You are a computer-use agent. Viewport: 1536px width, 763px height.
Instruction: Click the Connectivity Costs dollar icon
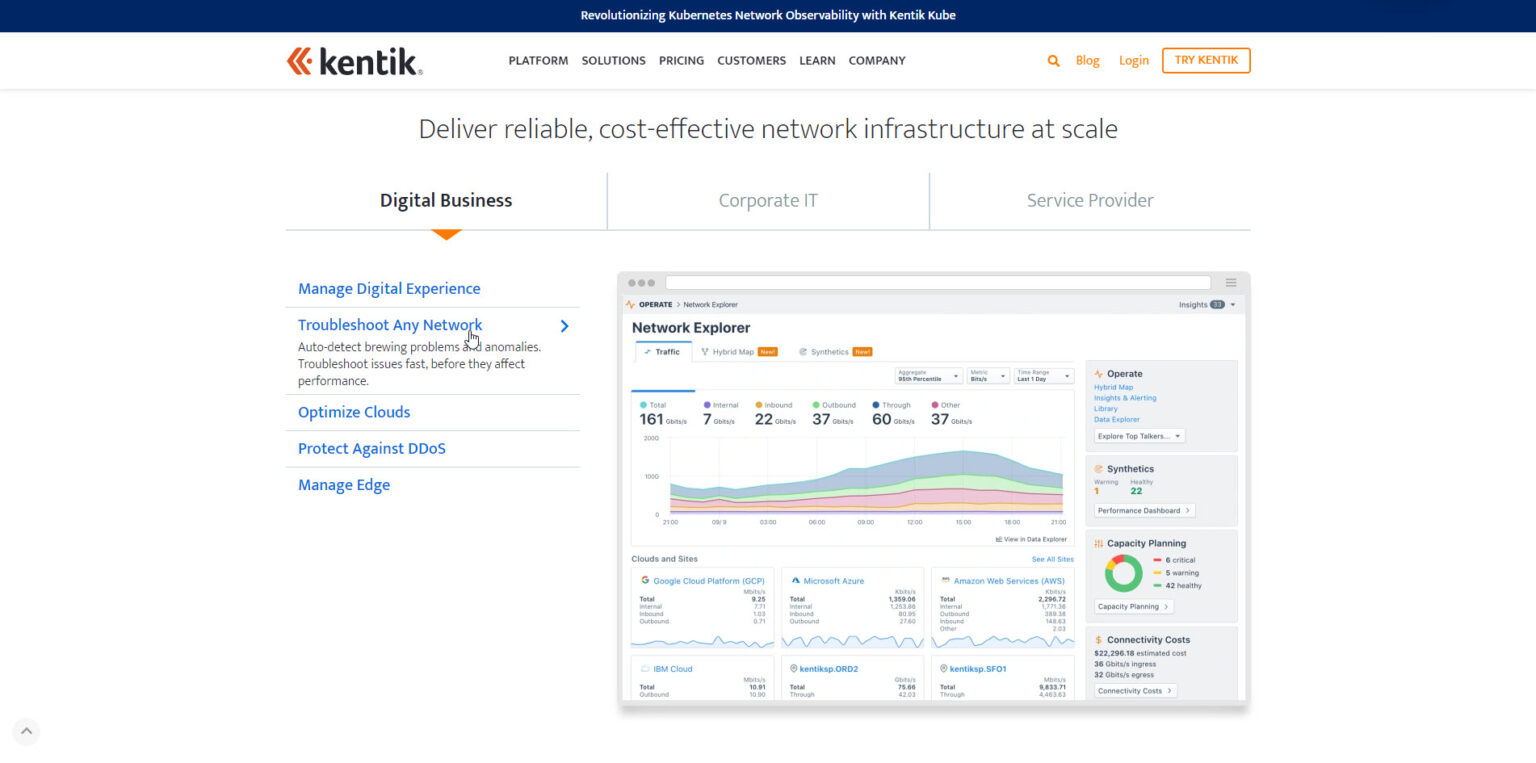tap(1098, 640)
